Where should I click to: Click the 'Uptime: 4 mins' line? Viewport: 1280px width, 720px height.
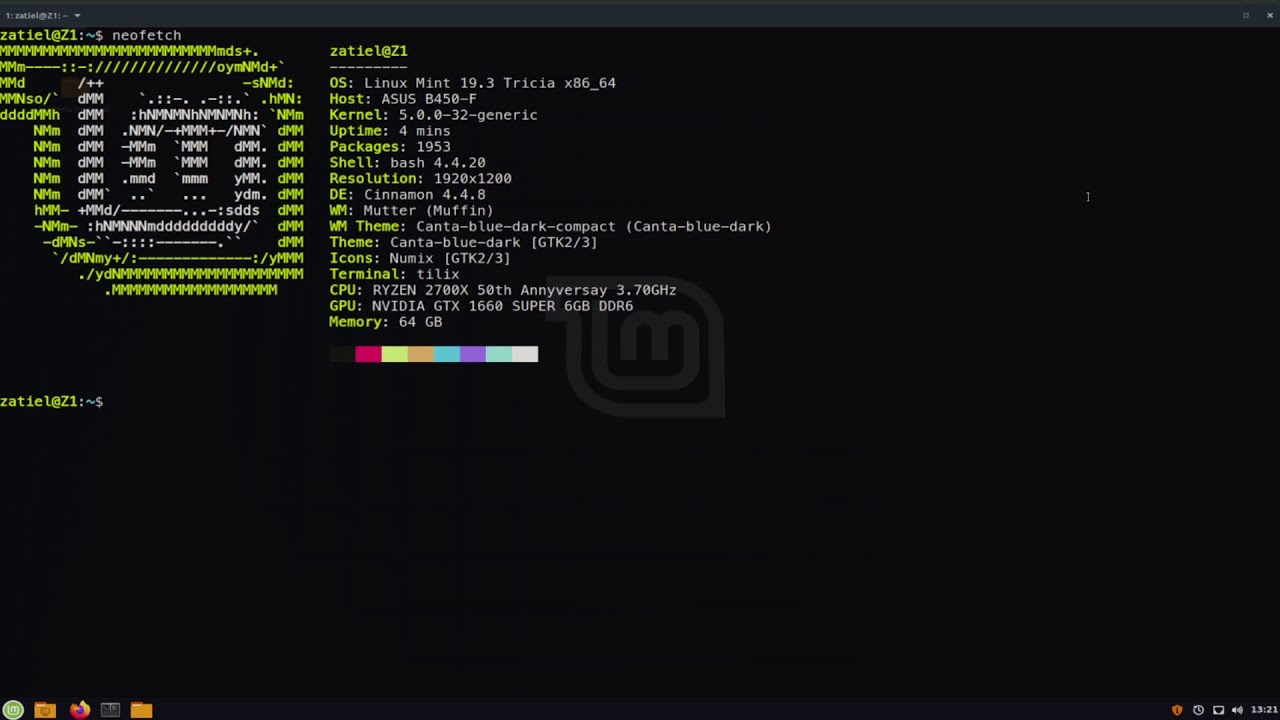[390, 131]
